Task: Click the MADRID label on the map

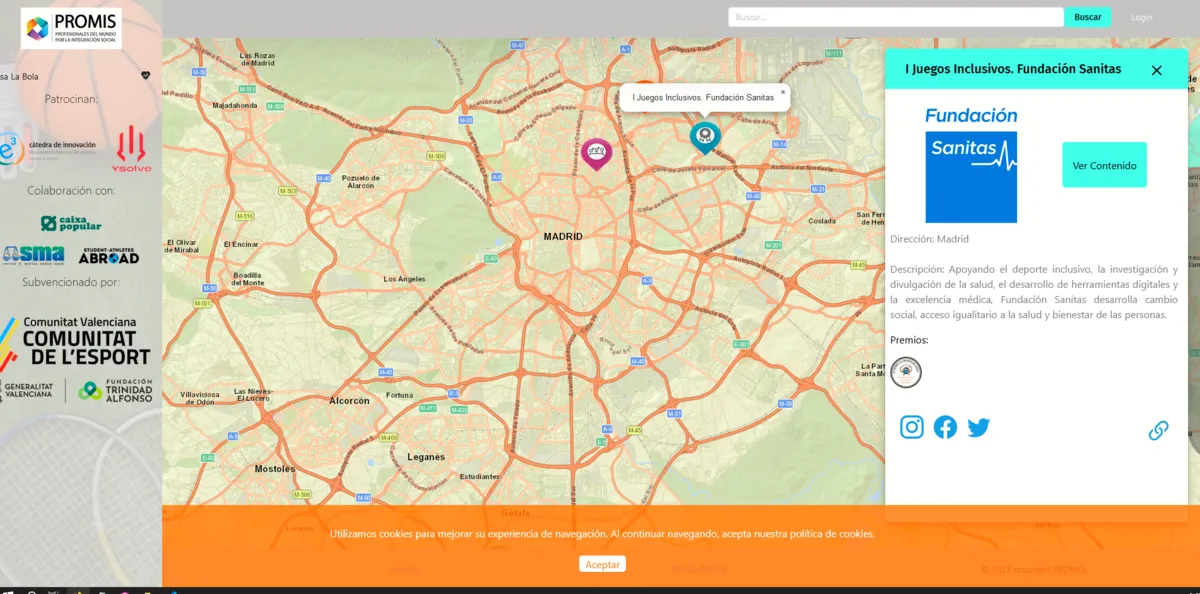Action: tap(563, 236)
